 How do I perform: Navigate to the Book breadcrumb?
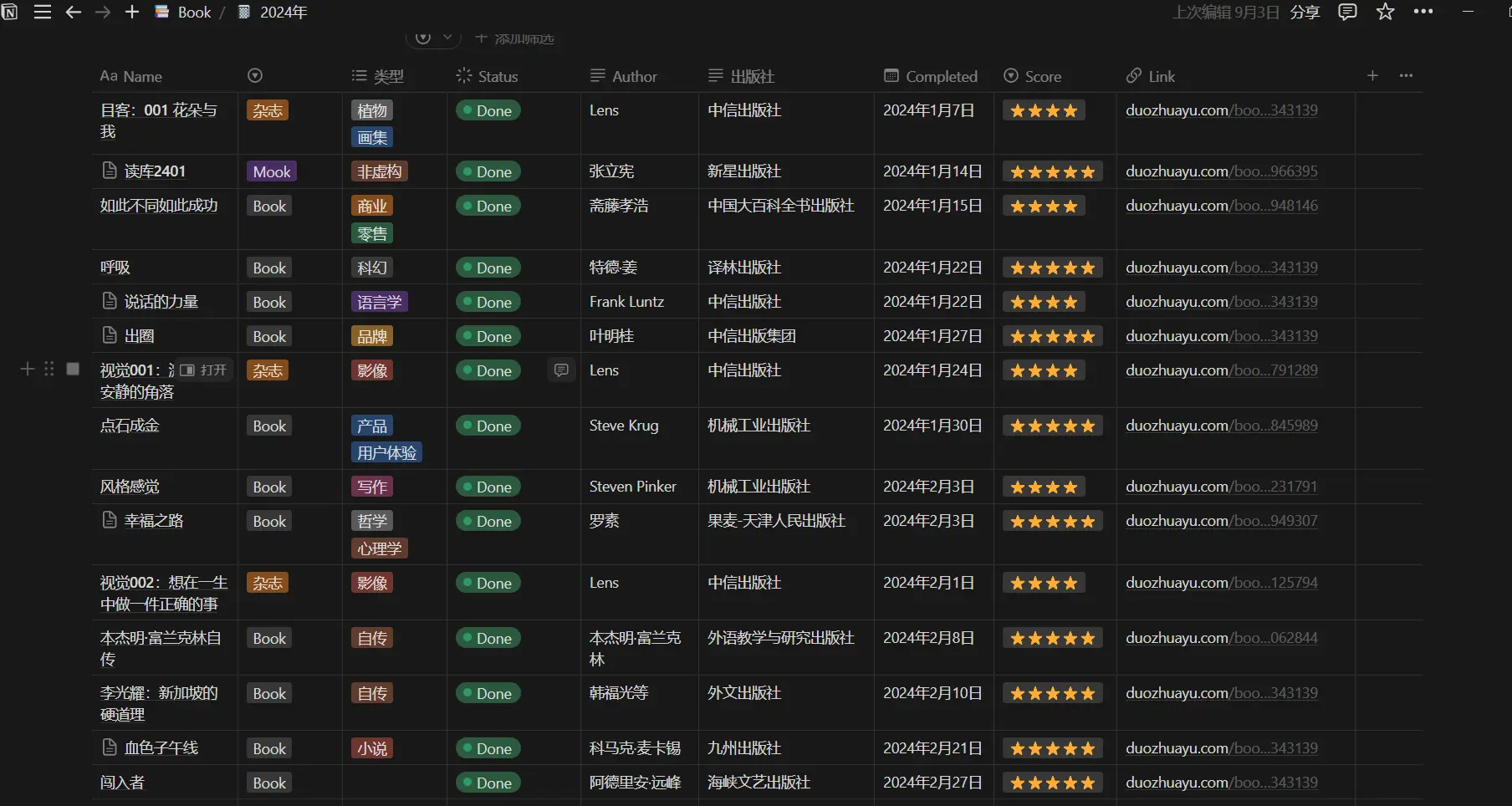tap(184, 12)
